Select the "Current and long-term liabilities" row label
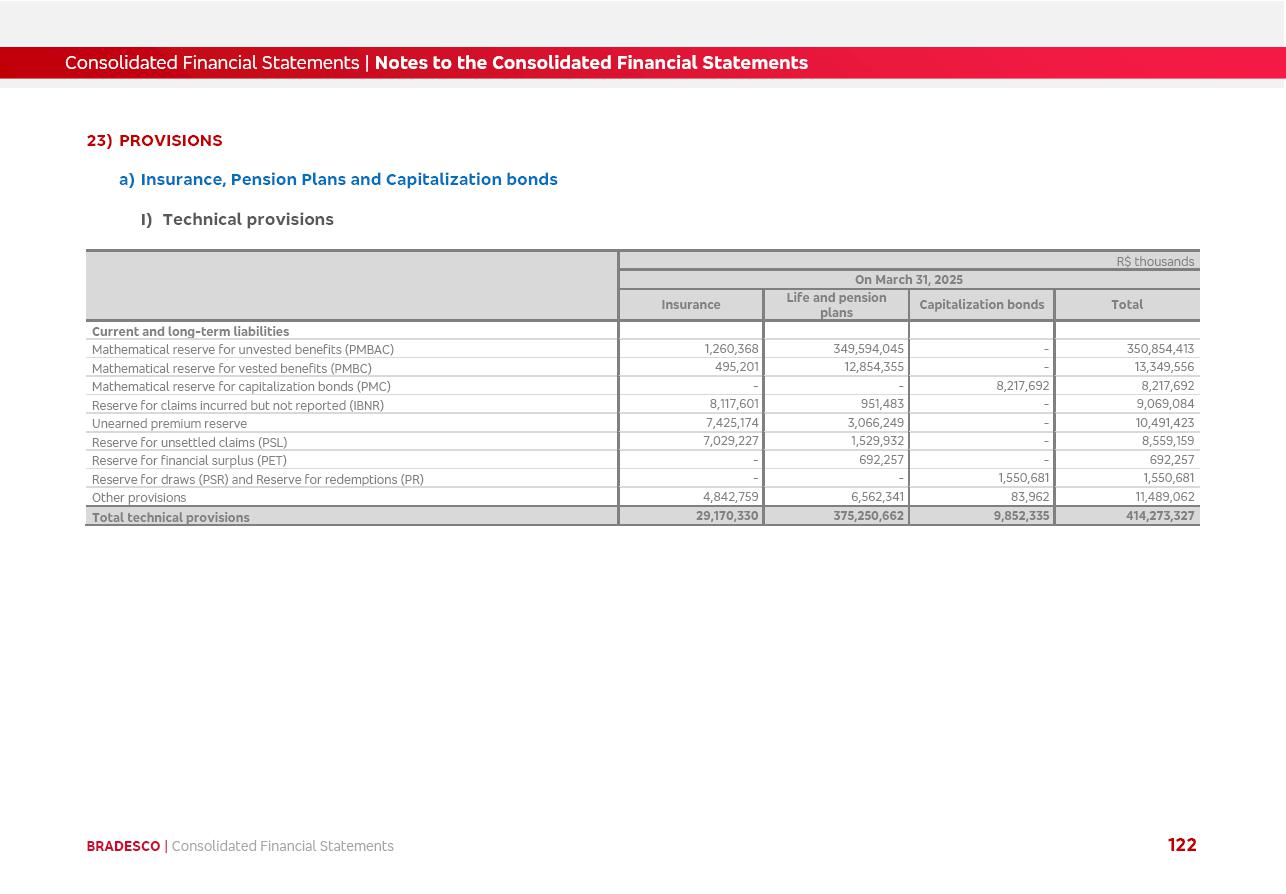Screen dimensions: 1286x894 point(190,332)
